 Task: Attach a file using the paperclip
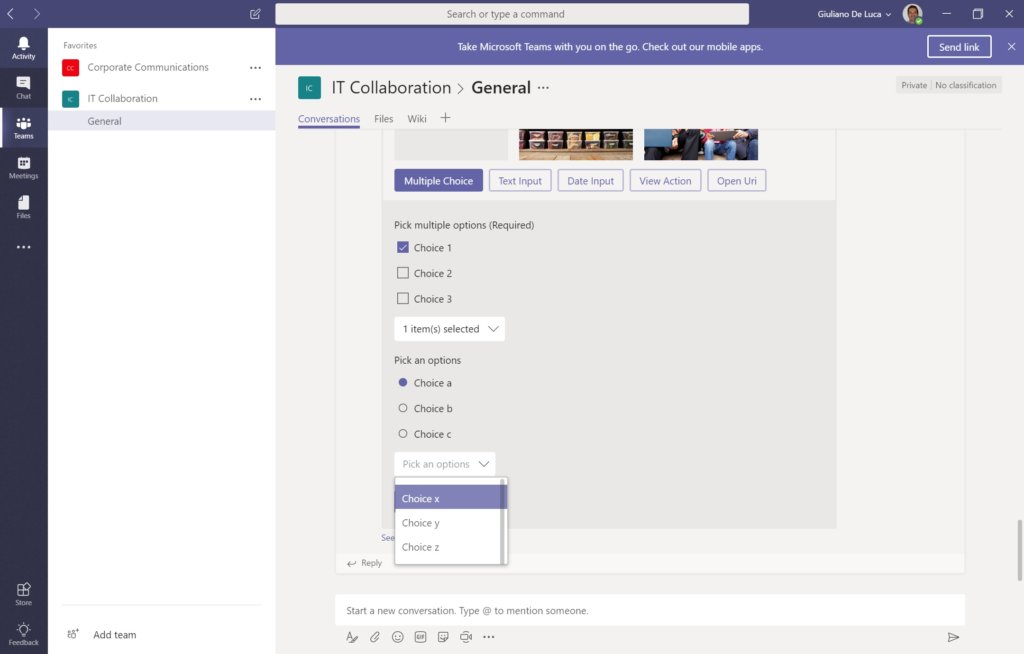pyautogui.click(x=374, y=637)
